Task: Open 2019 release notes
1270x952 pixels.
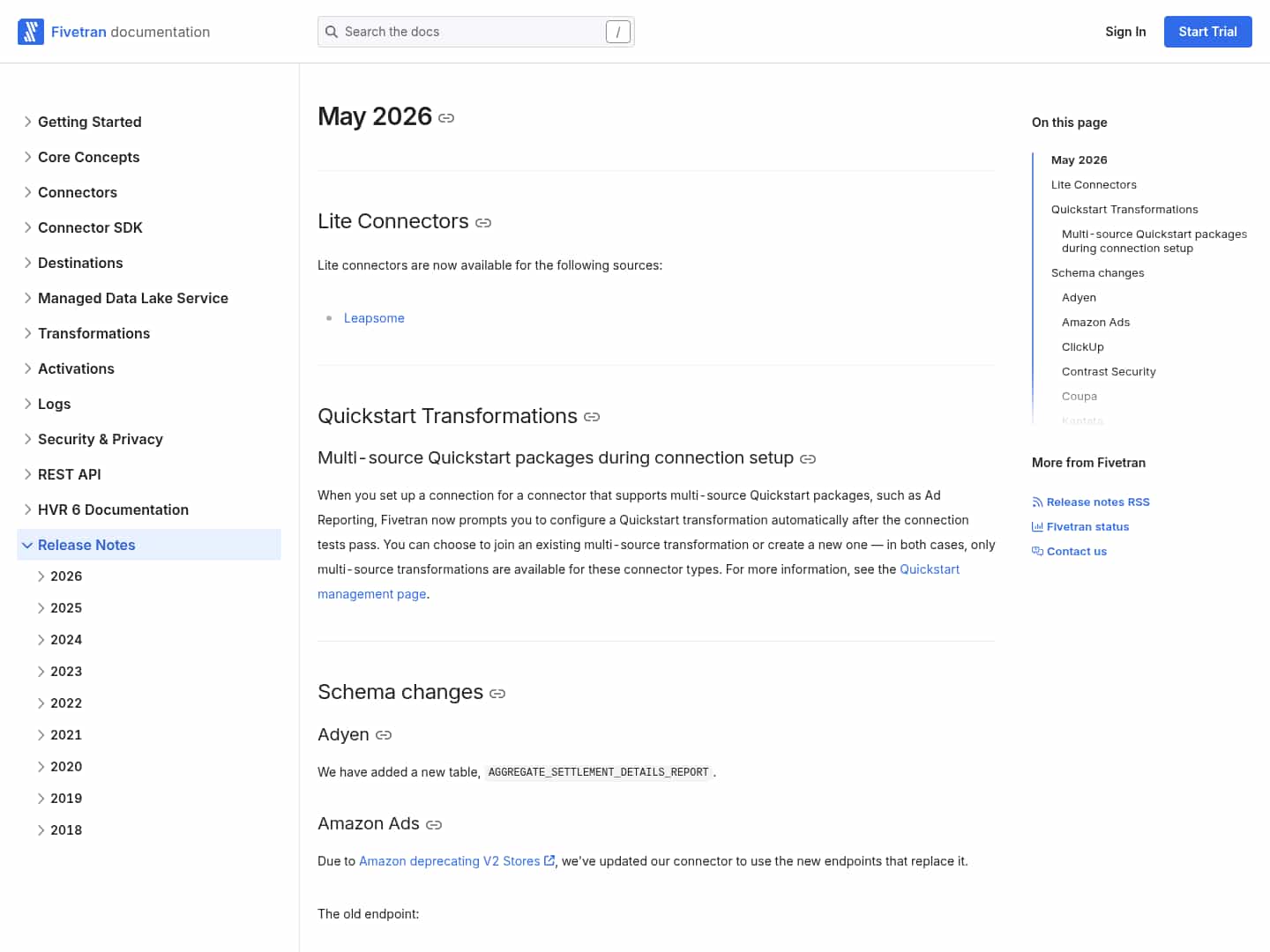Action: pyautogui.click(x=66, y=799)
